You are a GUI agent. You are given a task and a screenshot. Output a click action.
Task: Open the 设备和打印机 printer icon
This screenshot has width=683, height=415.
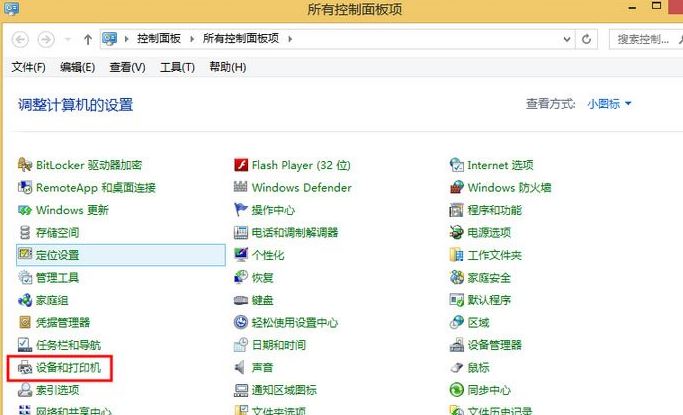(25, 368)
